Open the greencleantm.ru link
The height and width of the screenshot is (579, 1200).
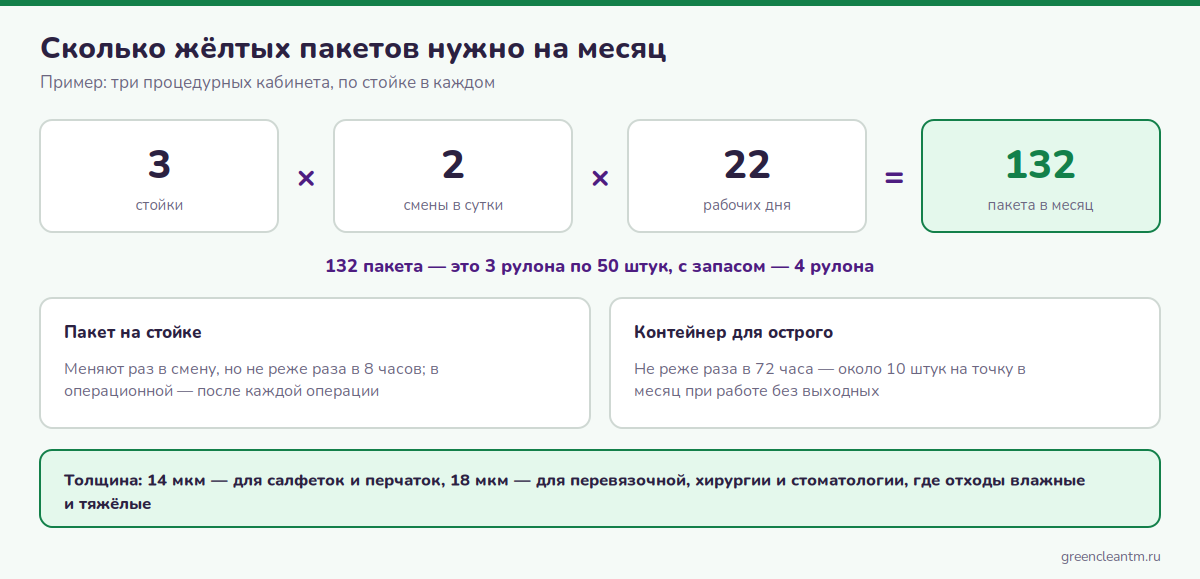pyautogui.click(x=1111, y=556)
